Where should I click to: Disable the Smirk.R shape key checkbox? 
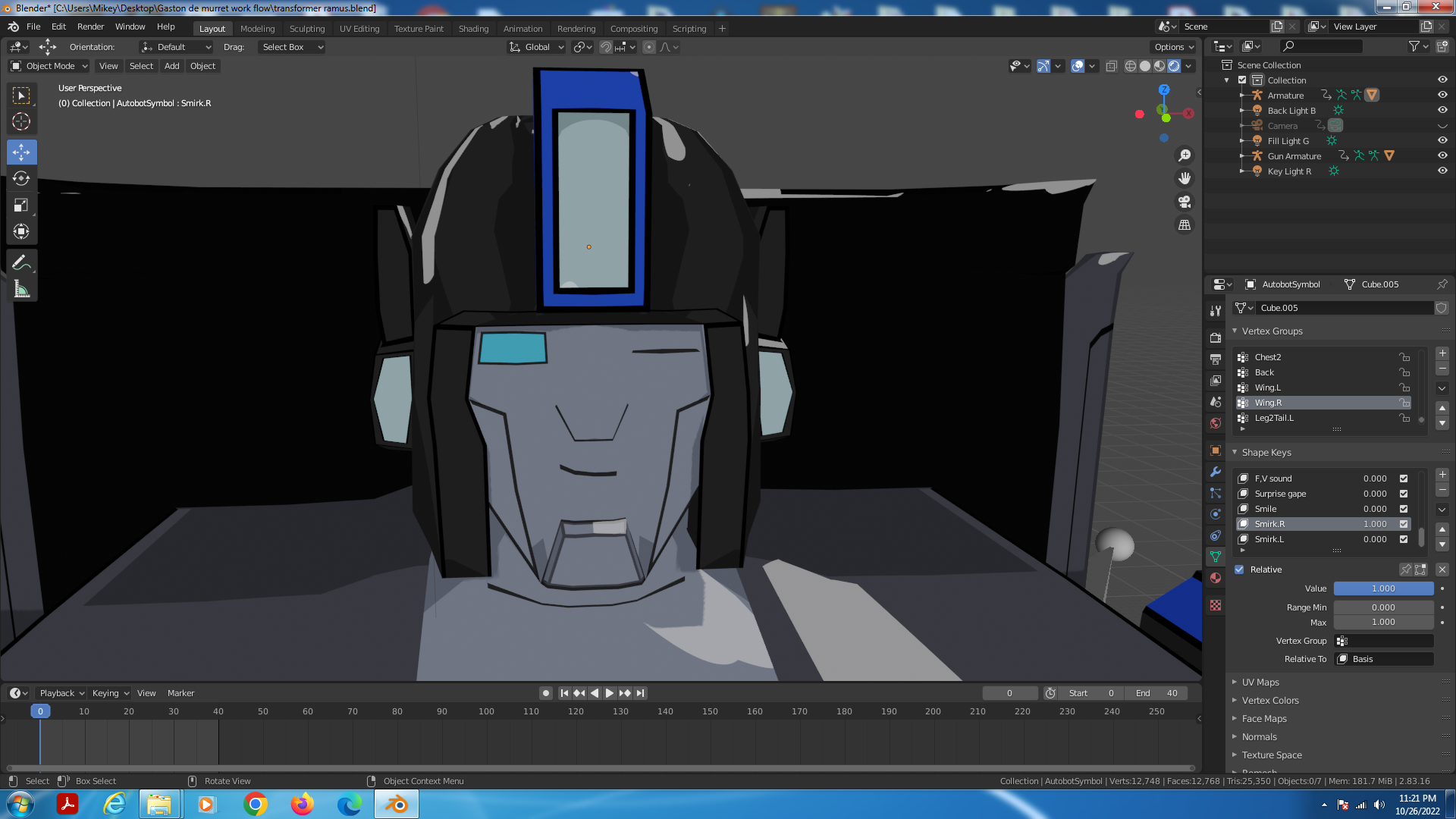click(x=1404, y=524)
